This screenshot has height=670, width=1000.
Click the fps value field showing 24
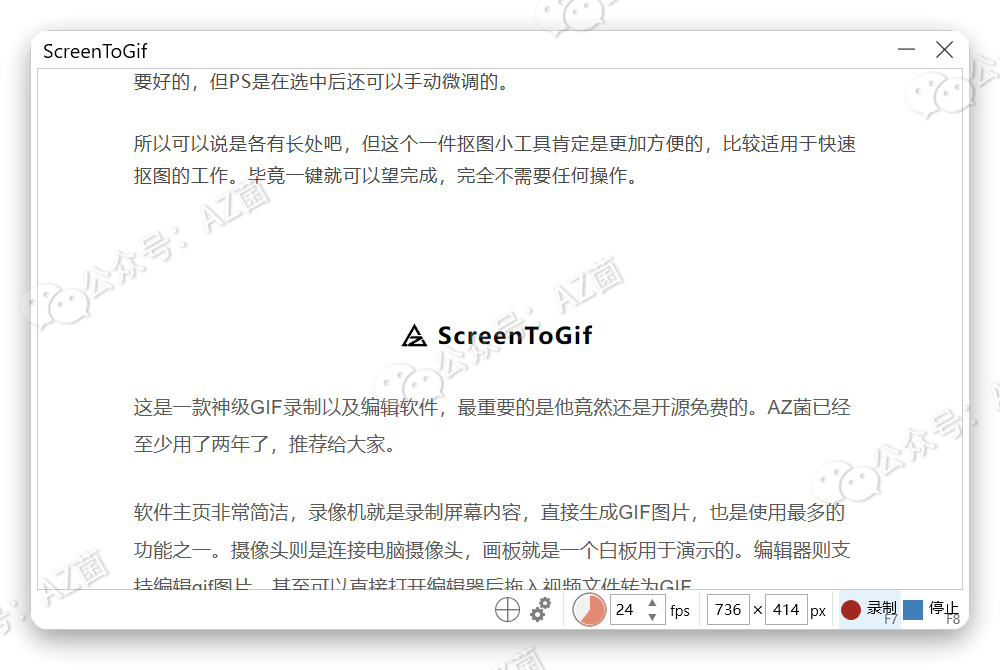pyautogui.click(x=628, y=610)
